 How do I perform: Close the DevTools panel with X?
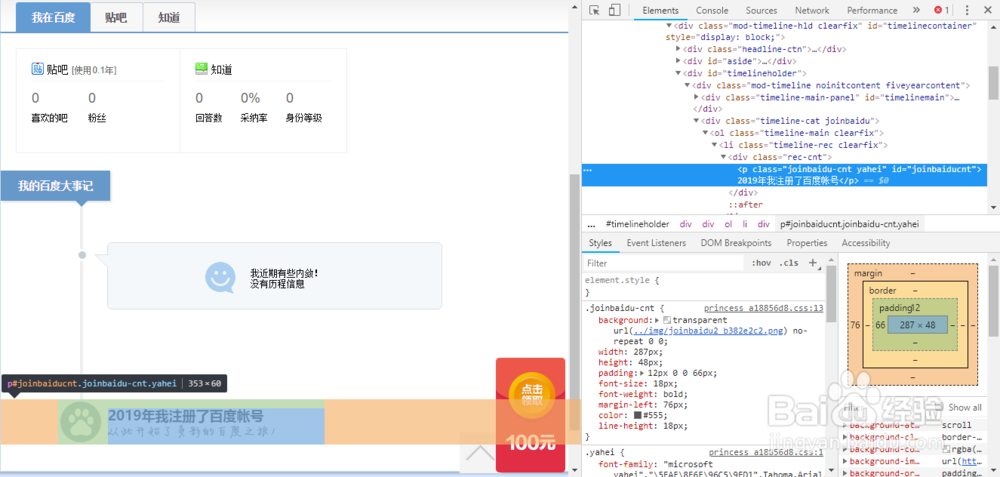[987, 10]
